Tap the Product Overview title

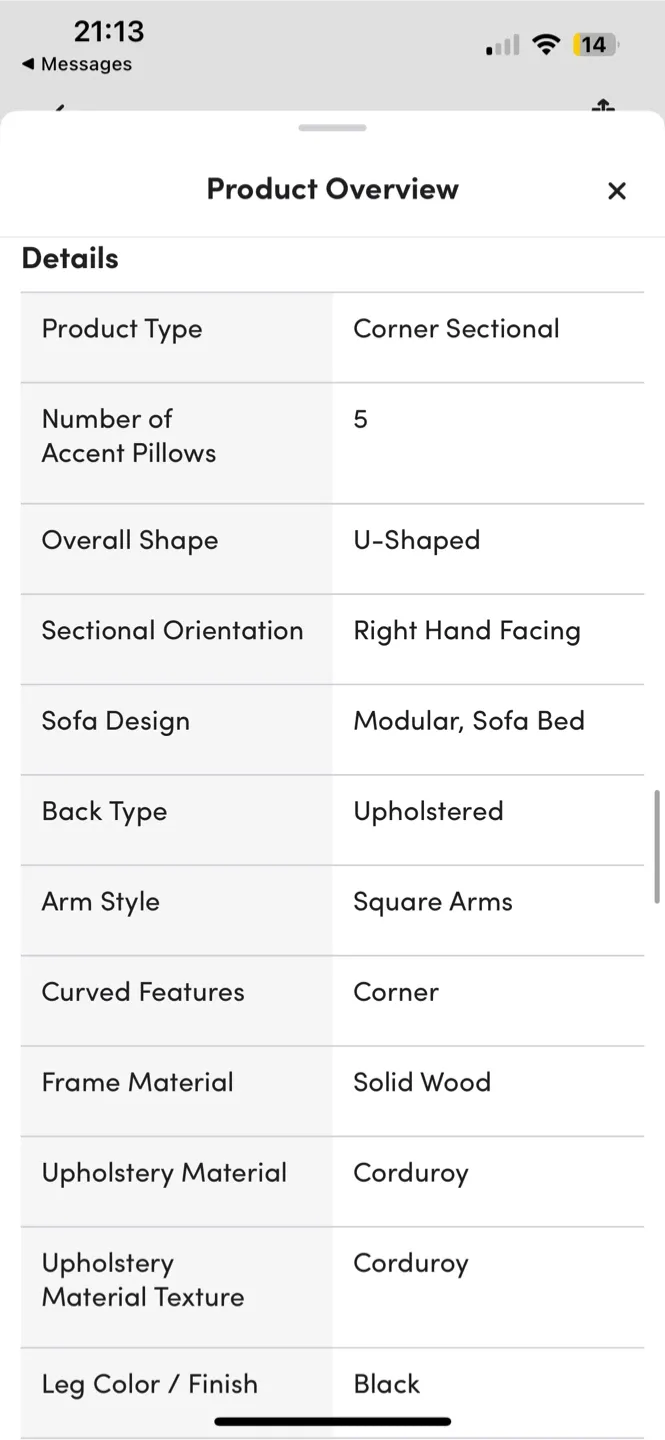[x=332, y=189]
